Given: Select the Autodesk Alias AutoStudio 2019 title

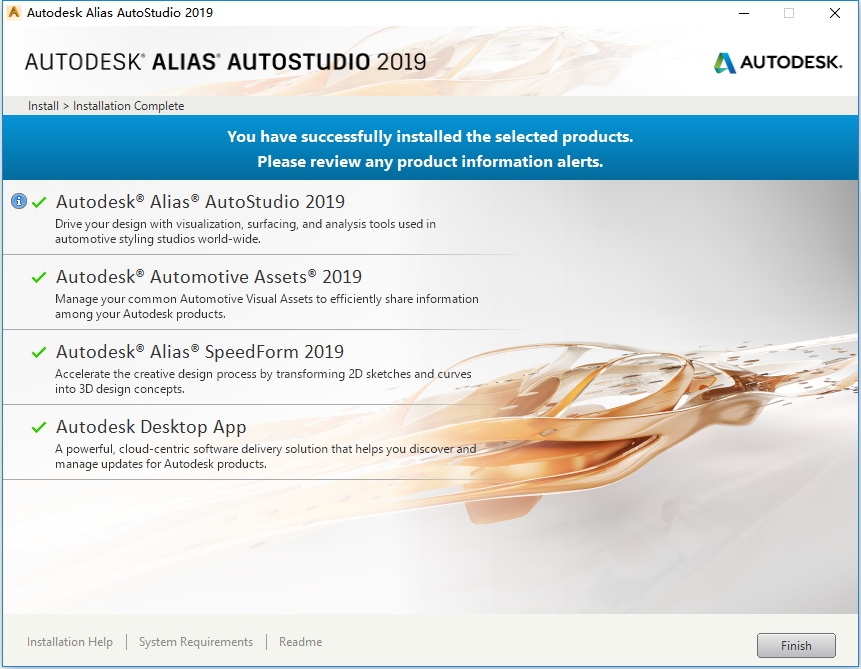Looking at the screenshot, I should tap(200, 202).
